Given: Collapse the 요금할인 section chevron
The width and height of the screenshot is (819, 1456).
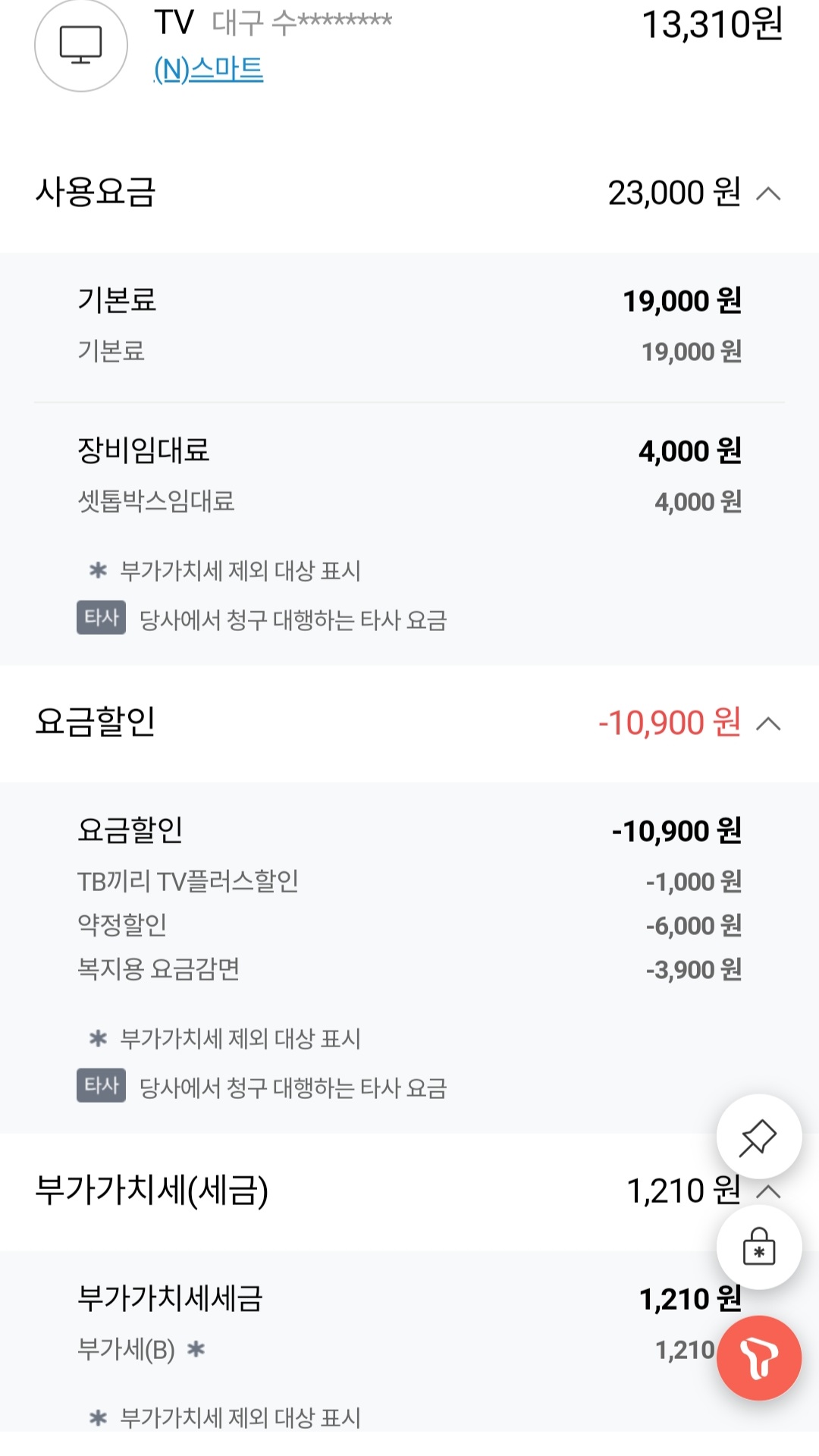Looking at the screenshot, I should coord(768,724).
